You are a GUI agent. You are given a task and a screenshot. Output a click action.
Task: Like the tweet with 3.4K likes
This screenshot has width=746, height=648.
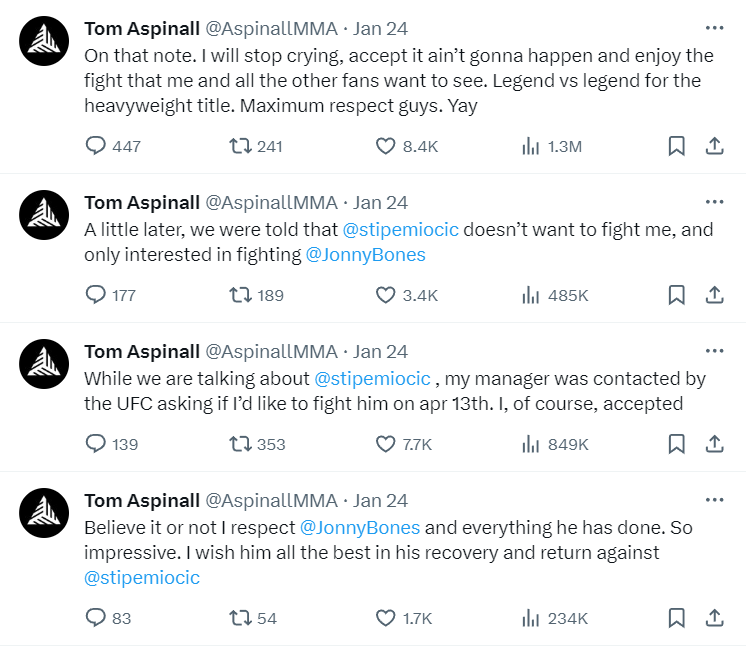[x=386, y=295]
